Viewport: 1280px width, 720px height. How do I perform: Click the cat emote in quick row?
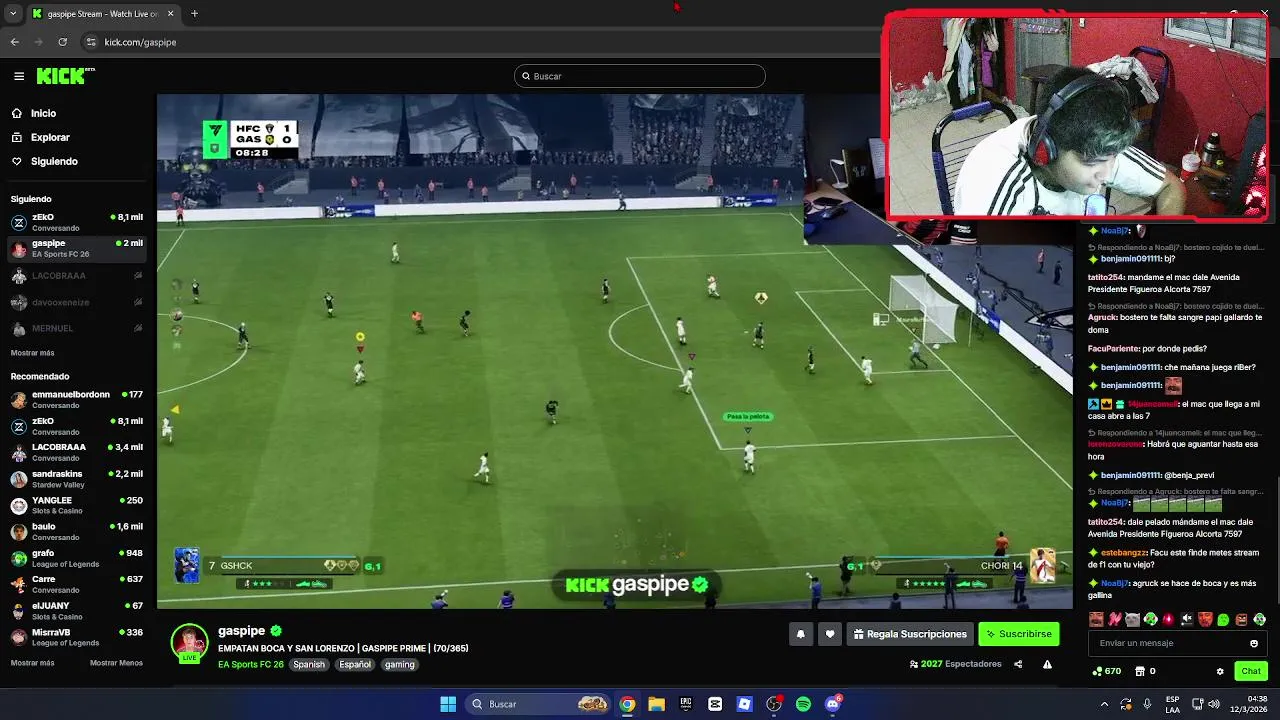coord(1132,619)
